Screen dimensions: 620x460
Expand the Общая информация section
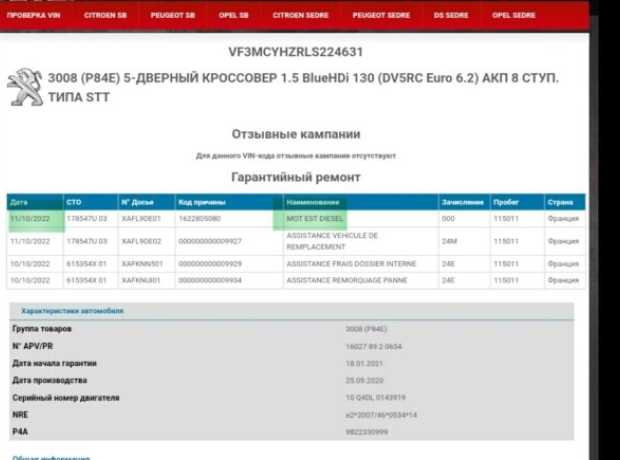tap(51, 458)
